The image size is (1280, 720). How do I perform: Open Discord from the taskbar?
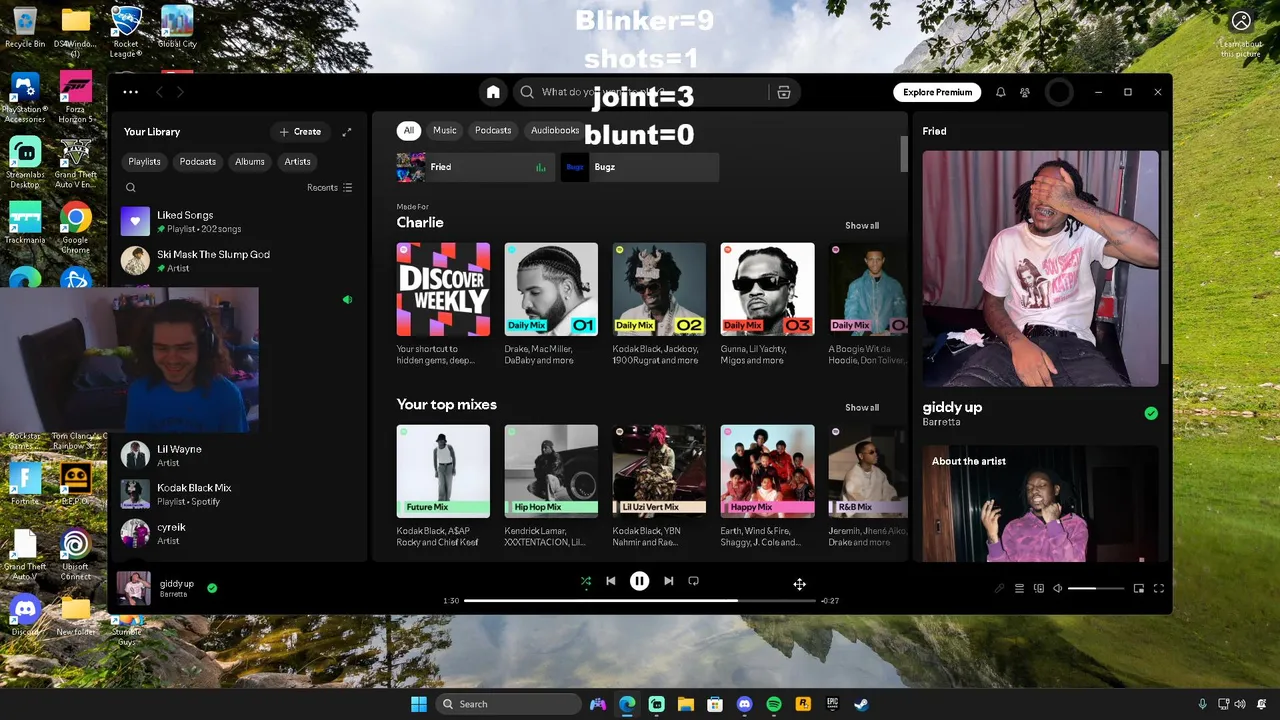[744, 704]
